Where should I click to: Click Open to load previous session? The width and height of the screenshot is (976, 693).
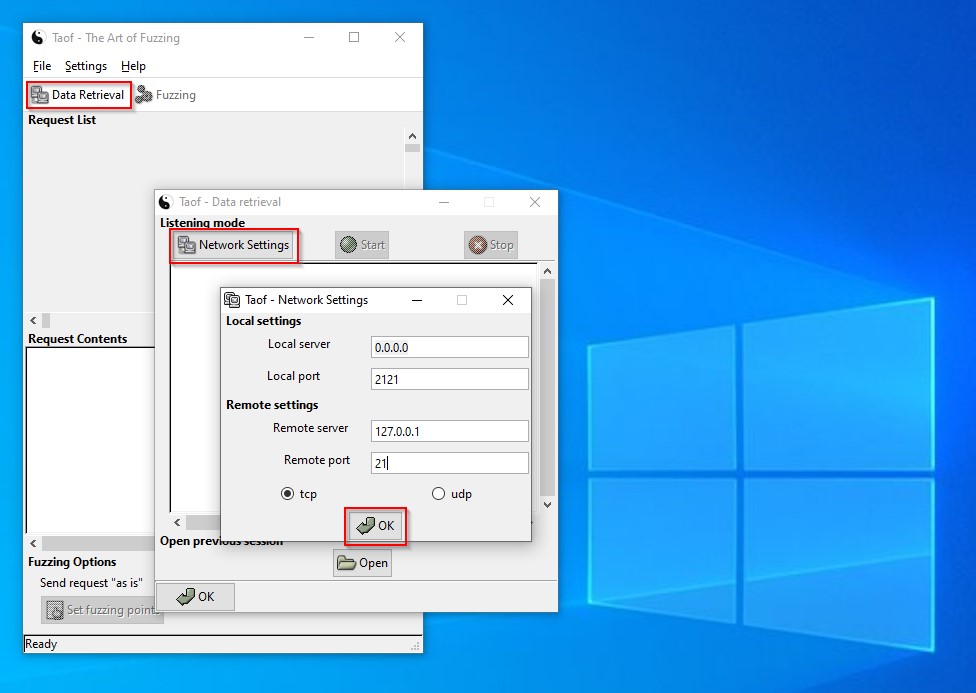click(362, 563)
